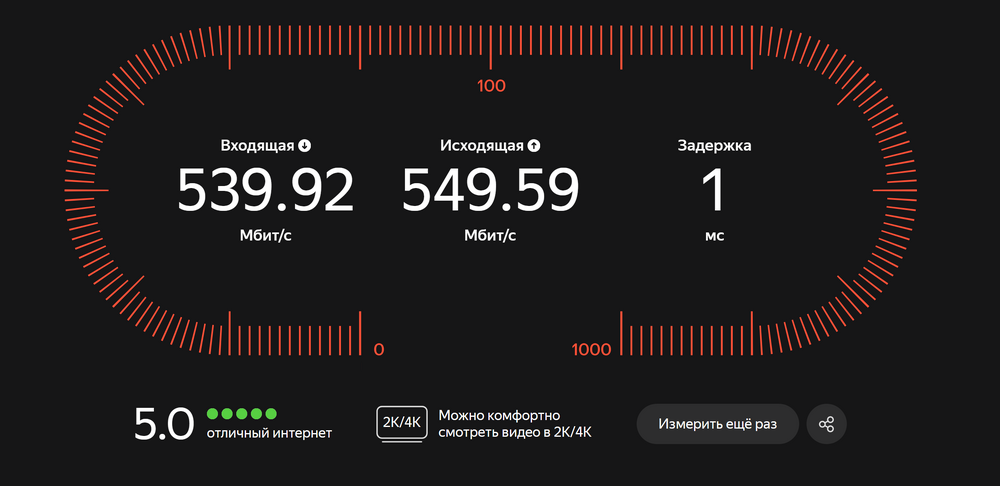Viewport: 1000px width, 486px height.
Task: Click the five green rating dots
Action: click(x=242, y=414)
